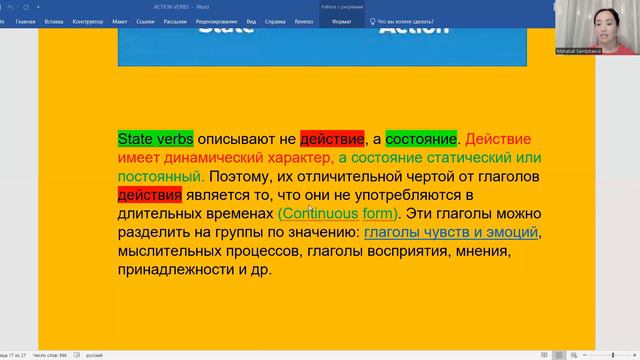640x360 pixels.
Task: Open the Ссылки ribbon tab
Action: 145,22
